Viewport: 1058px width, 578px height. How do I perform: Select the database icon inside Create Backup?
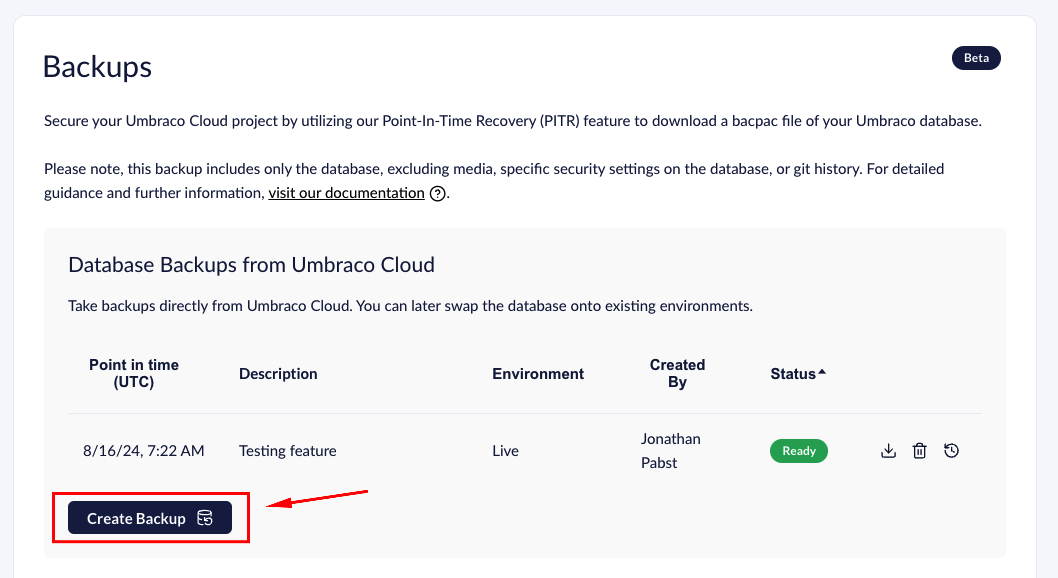pyautogui.click(x=205, y=518)
